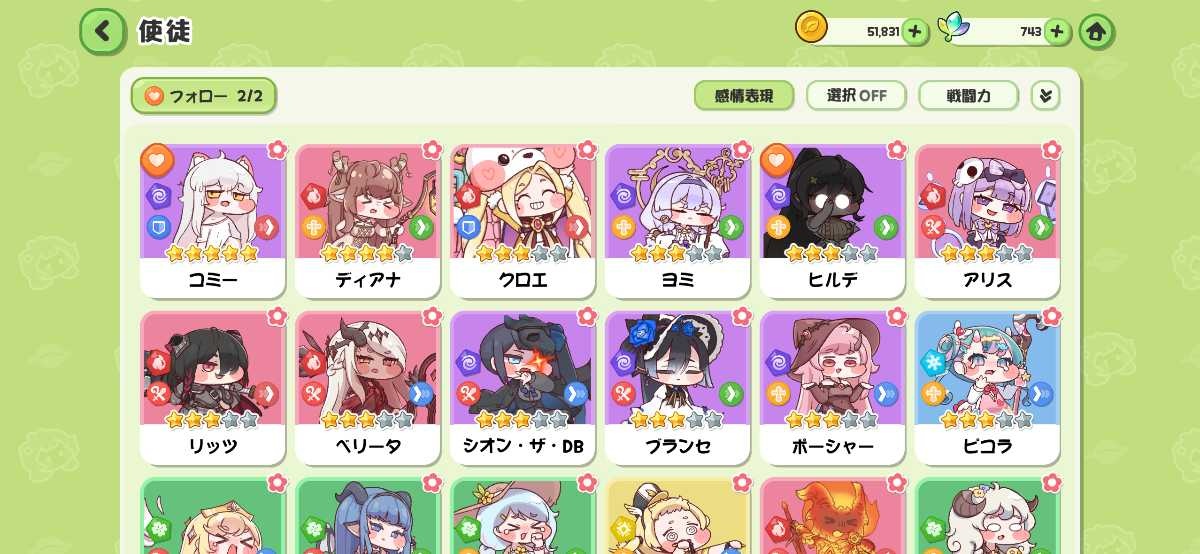Viewport: 1200px width, 554px height.
Task: Click the flower badge on ディアナ card
Action: tap(432, 149)
